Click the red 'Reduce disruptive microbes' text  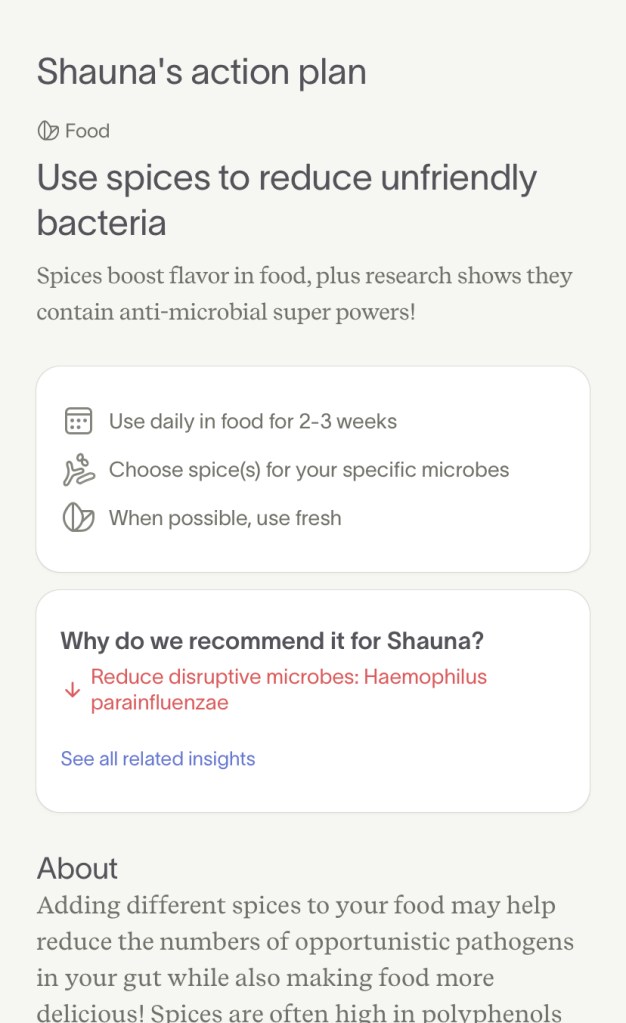point(289,677)
